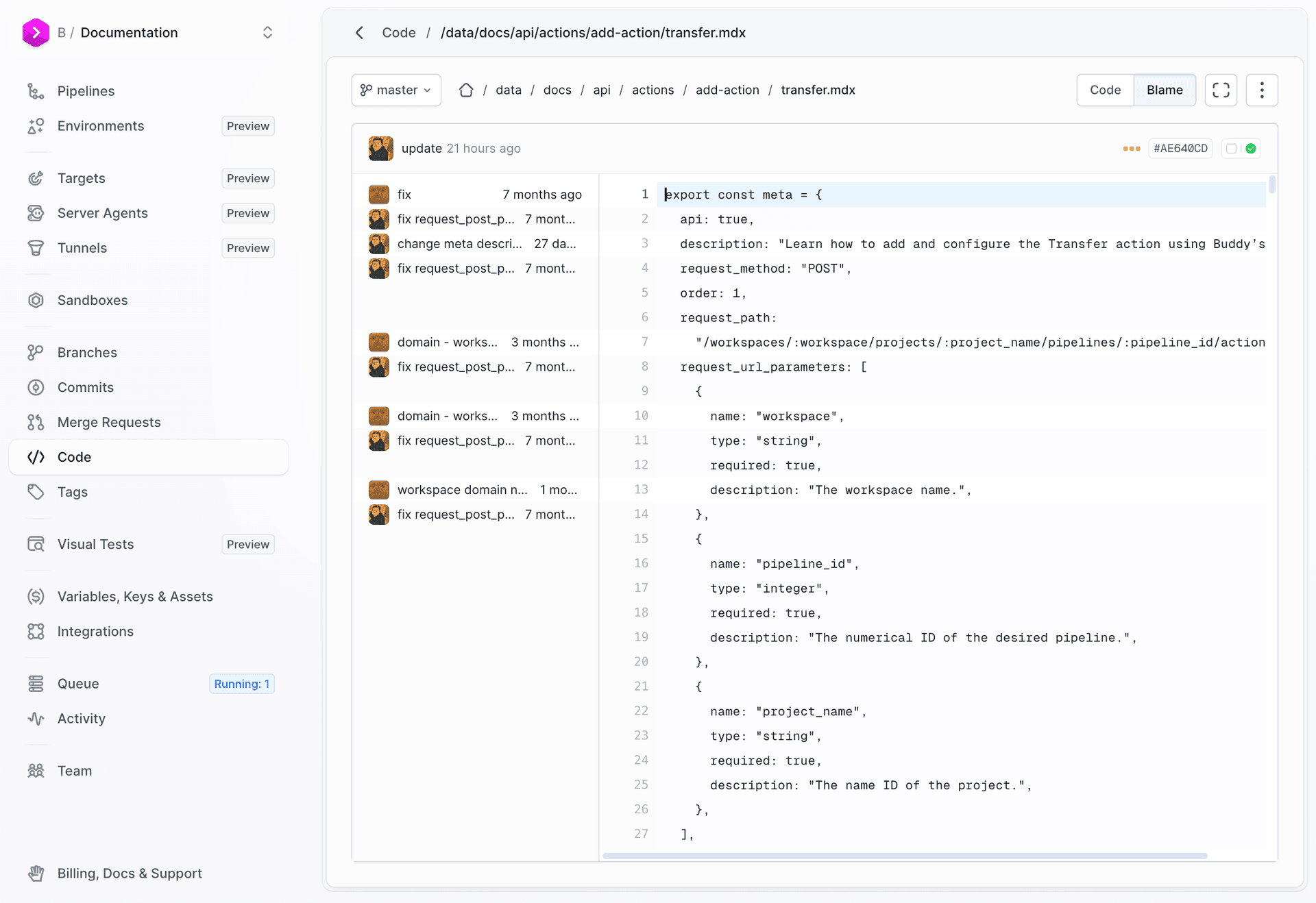1316x903 pixels.
Task: Switch to the Code view tab
Action: click(1105, 90)
